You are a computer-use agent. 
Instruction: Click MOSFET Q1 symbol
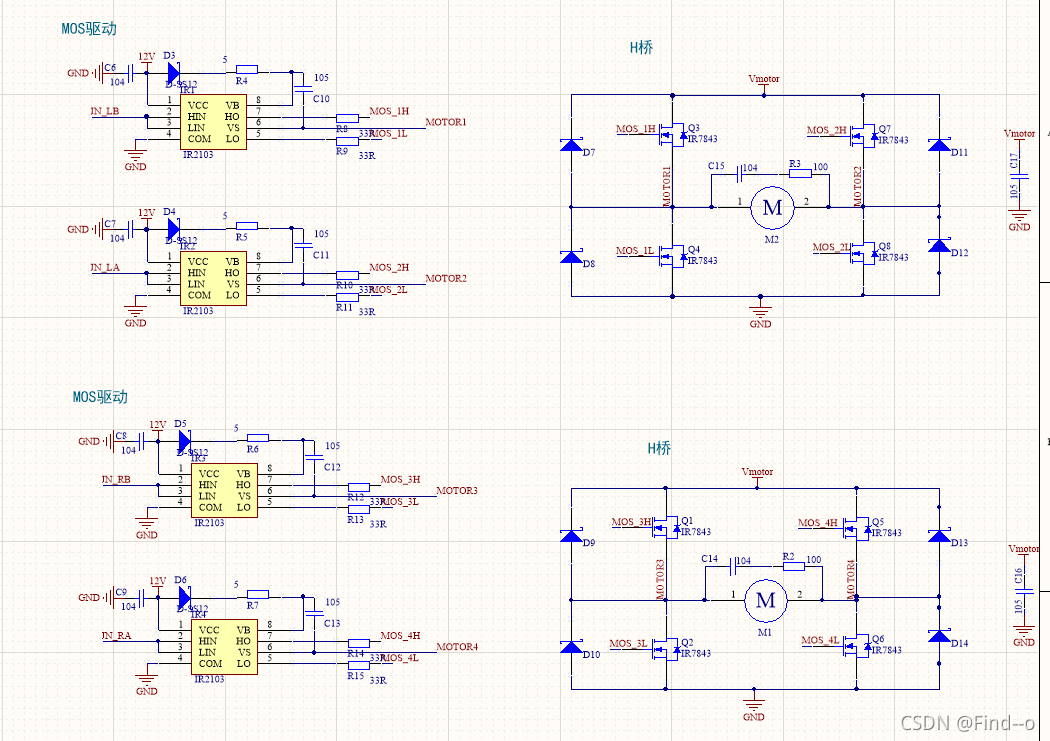point(666,527)
